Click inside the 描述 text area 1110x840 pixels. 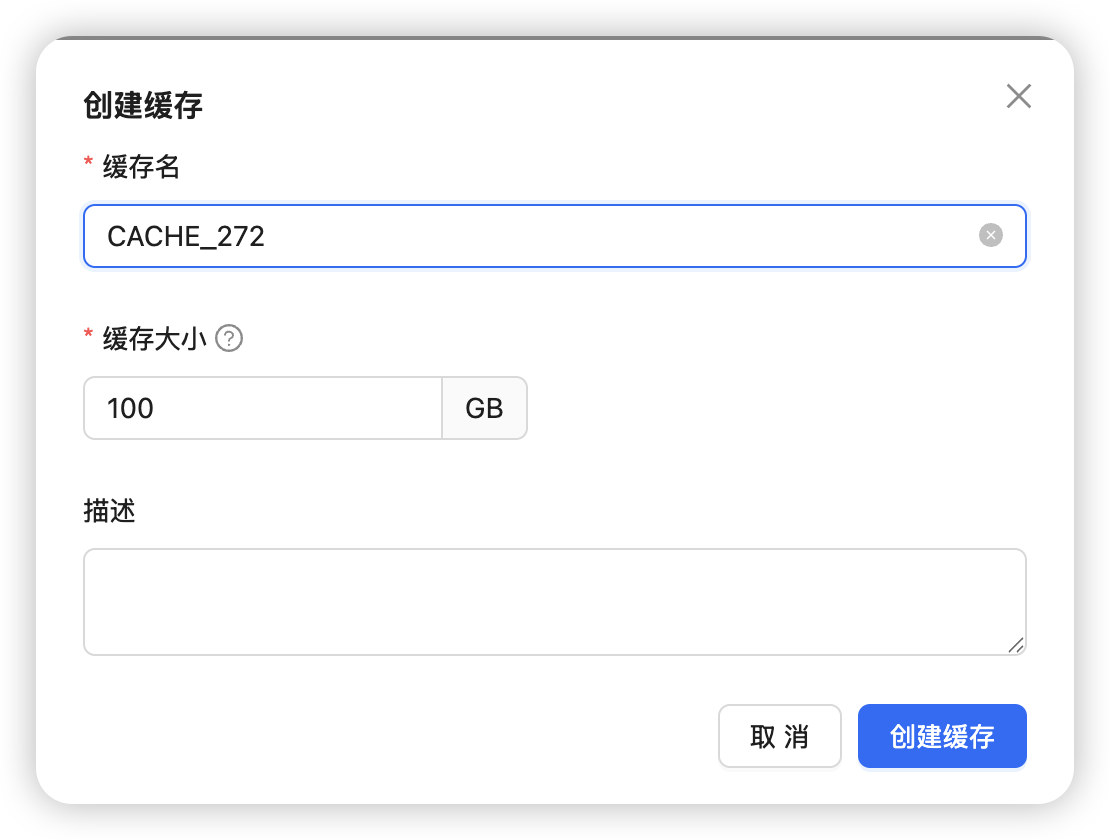click(554, 601)
